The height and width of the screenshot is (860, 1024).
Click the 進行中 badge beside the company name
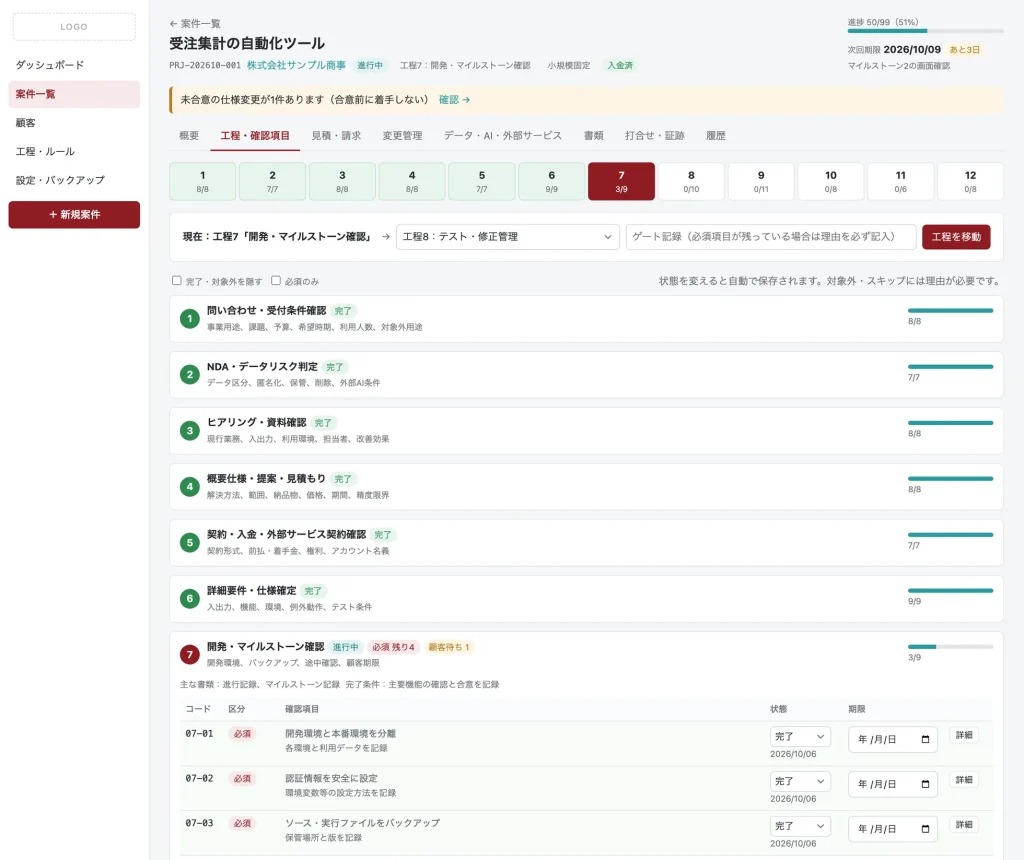(x=370, y=65)
